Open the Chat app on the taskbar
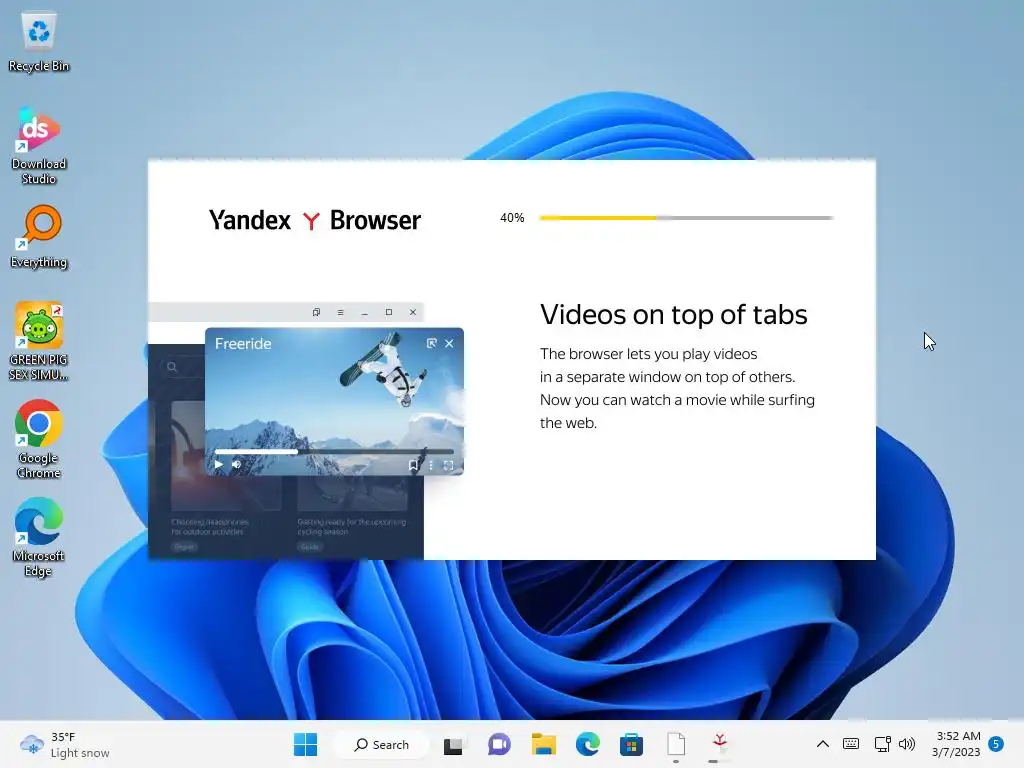 pos(499,744)
